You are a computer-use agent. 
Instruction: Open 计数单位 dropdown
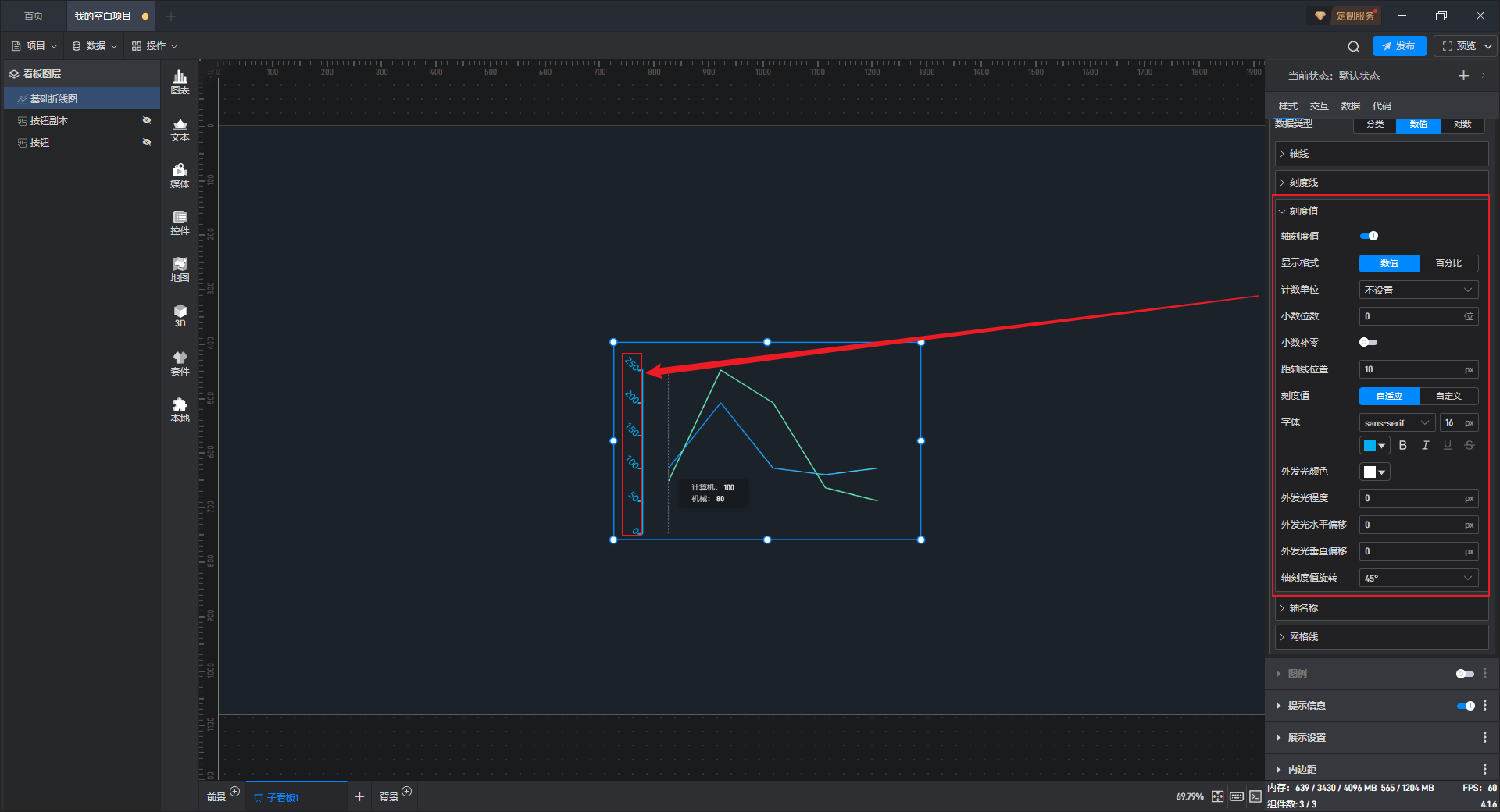pyautogui.click(x=1419, y=290)
